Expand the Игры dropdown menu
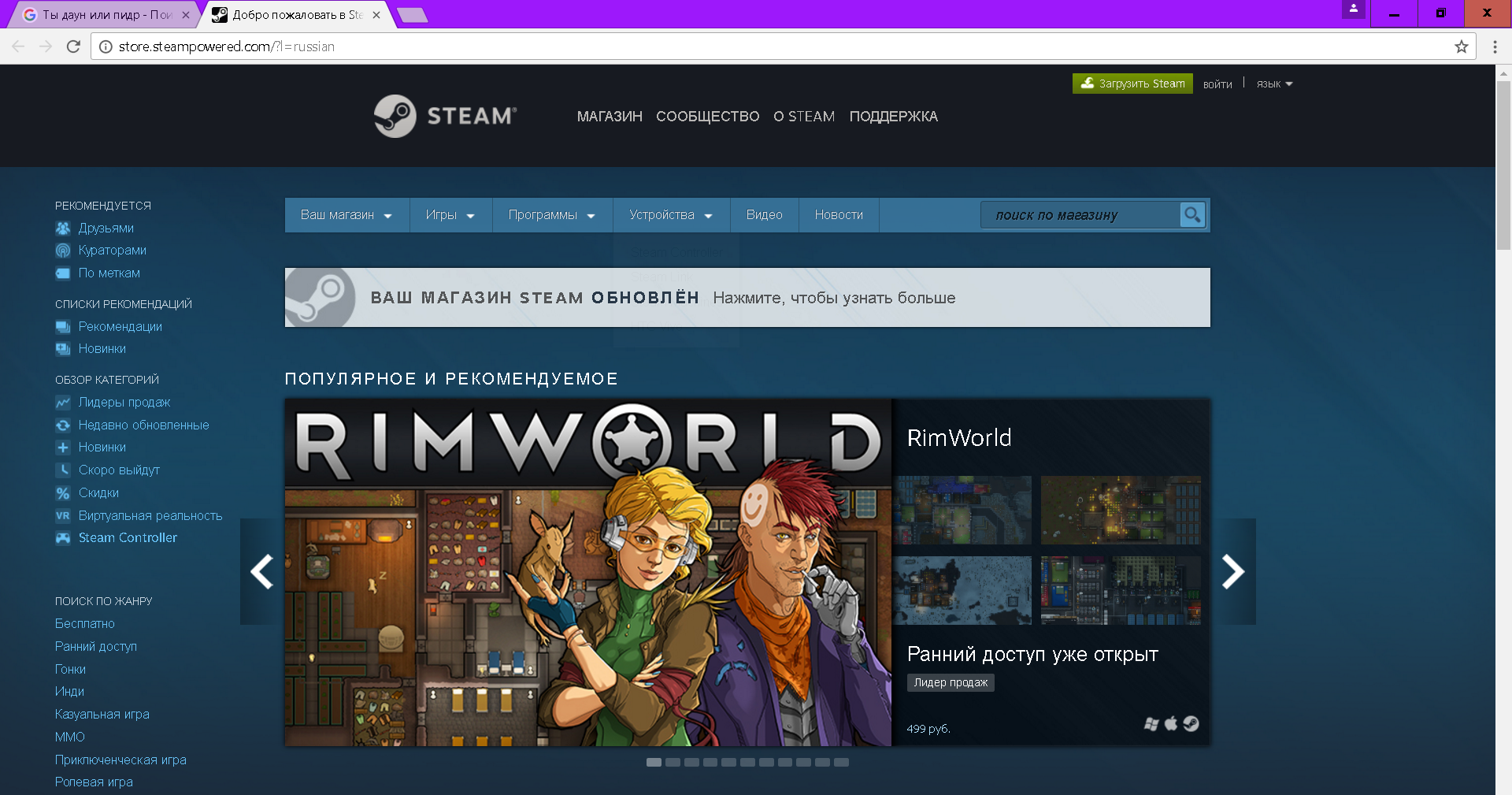Screen dimensions: 1512x795 point(450,215)
